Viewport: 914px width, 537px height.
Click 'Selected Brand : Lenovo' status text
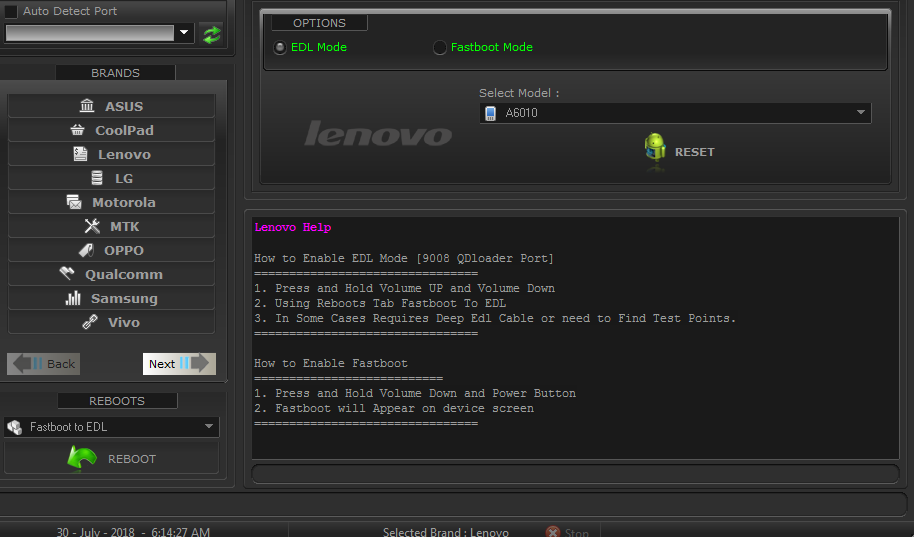[445, 532]
